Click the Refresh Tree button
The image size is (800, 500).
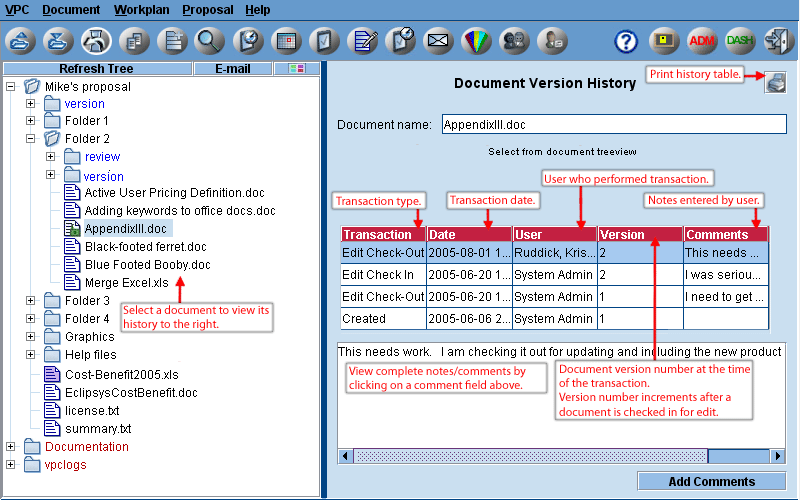coord(97,68)
